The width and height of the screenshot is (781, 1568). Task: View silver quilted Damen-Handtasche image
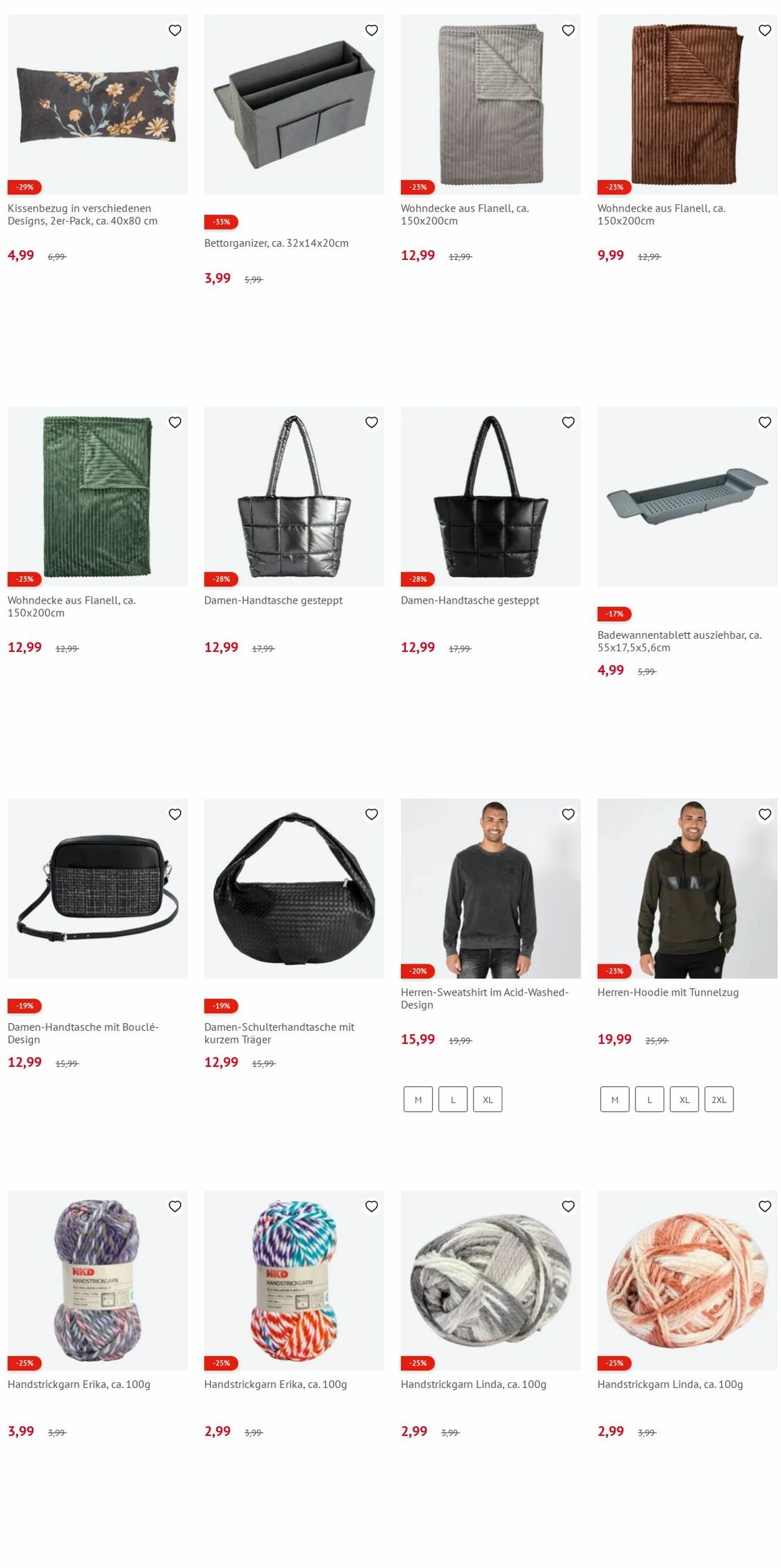(x=294, y=497)
